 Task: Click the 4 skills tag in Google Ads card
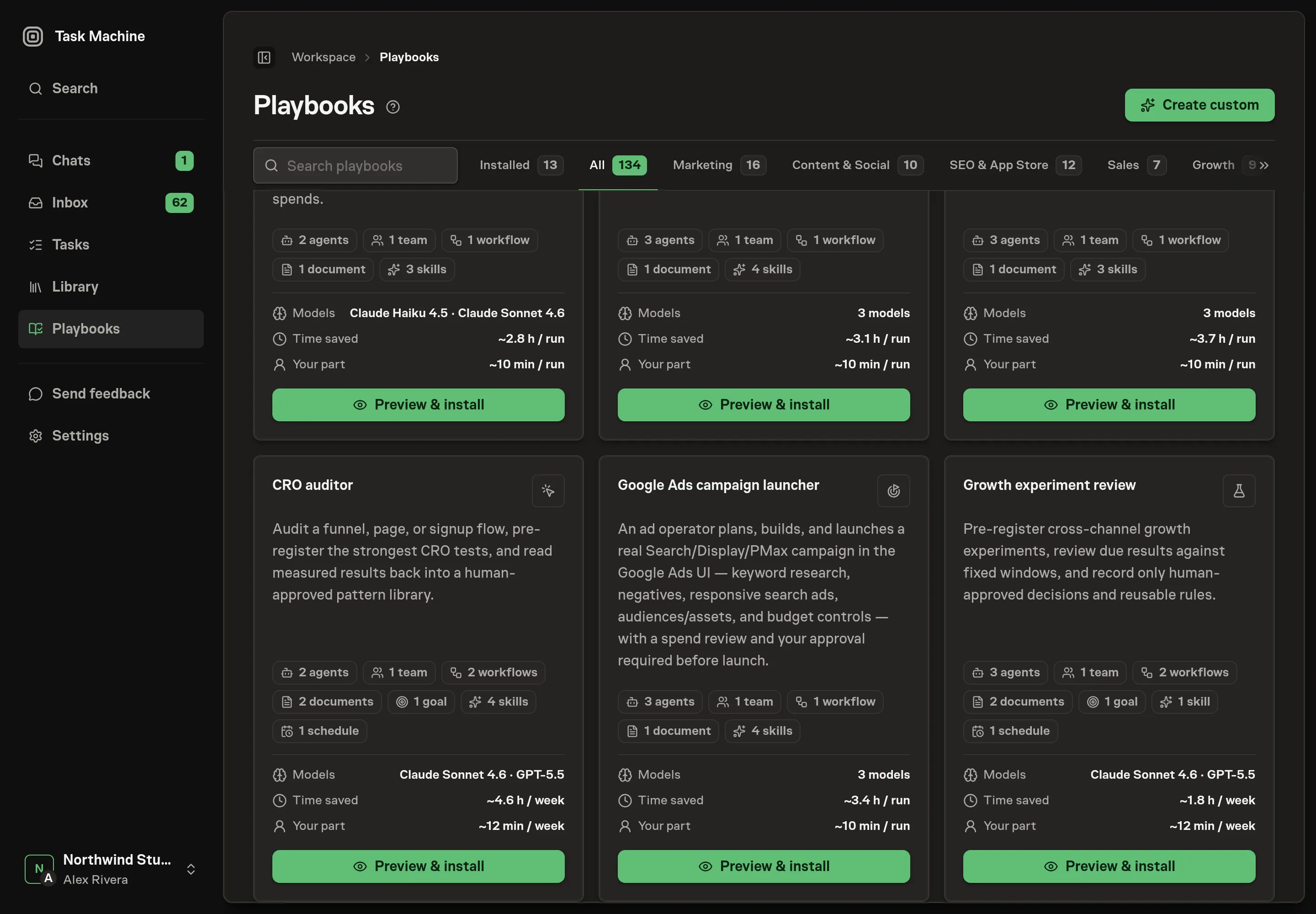[762, 731]
